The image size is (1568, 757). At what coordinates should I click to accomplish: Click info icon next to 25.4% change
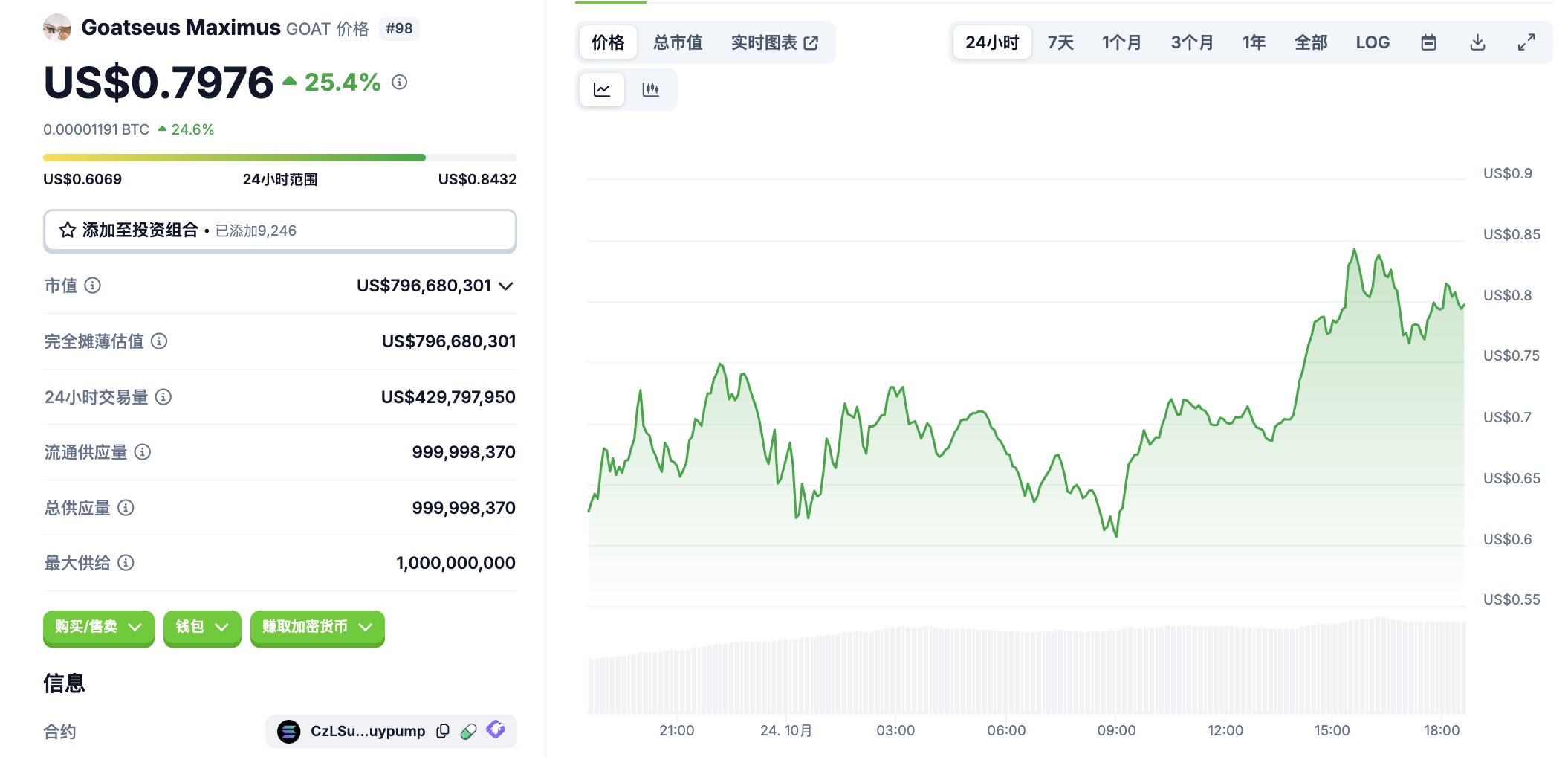pos(400,82)
